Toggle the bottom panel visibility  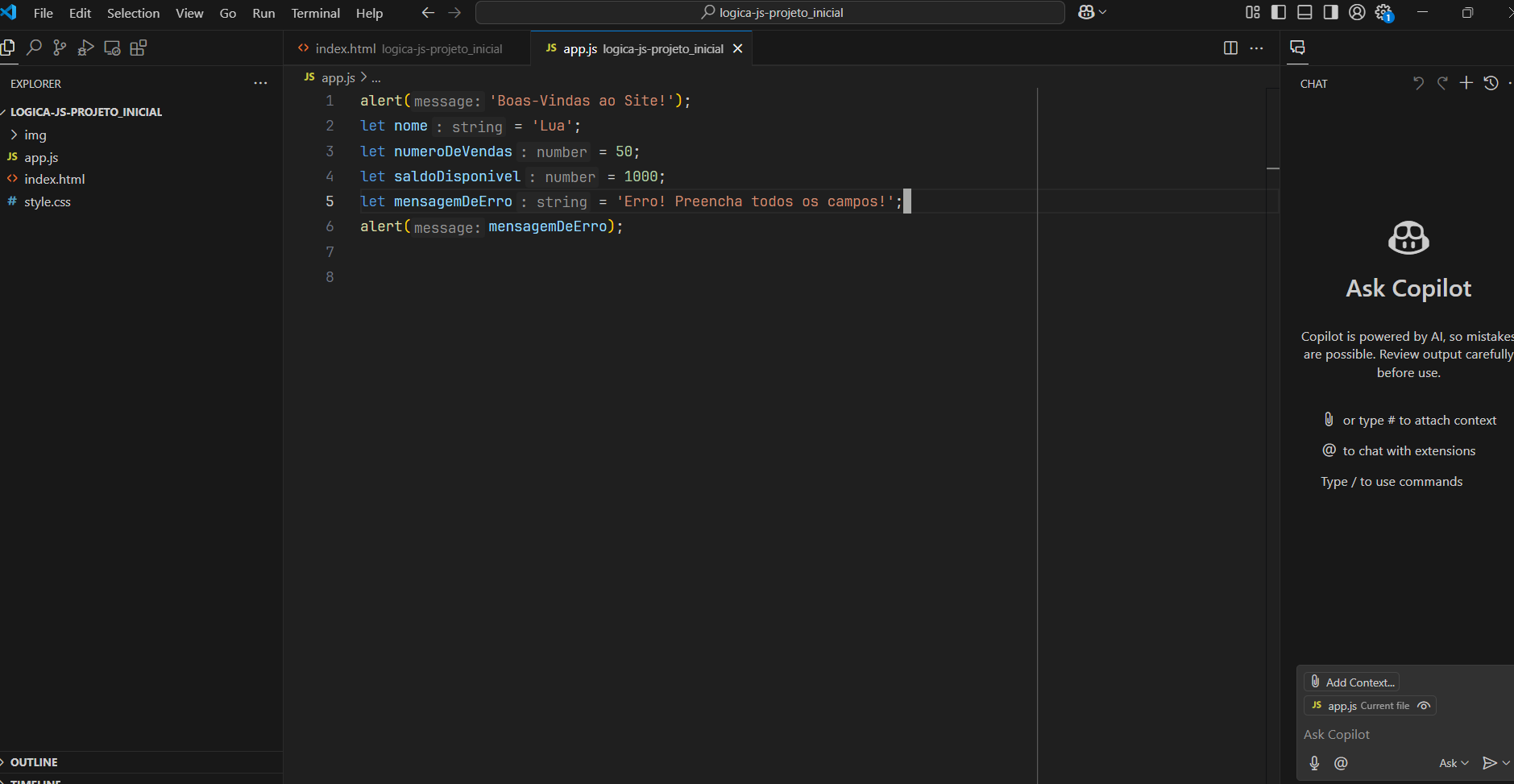pyautogui.click(x=1305, y=12)
